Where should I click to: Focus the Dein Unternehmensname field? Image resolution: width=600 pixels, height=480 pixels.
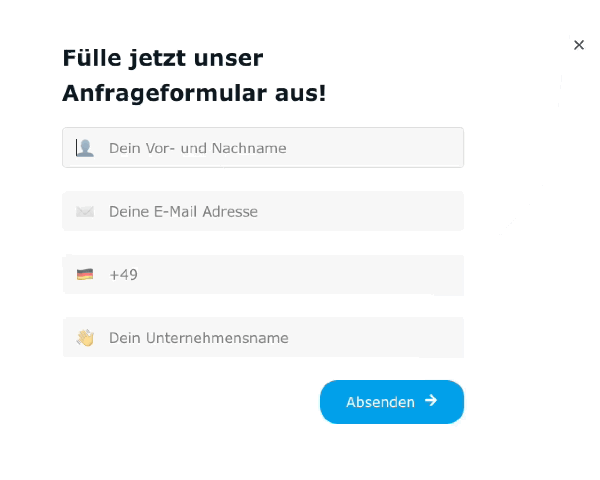click(x=263, y=338)
